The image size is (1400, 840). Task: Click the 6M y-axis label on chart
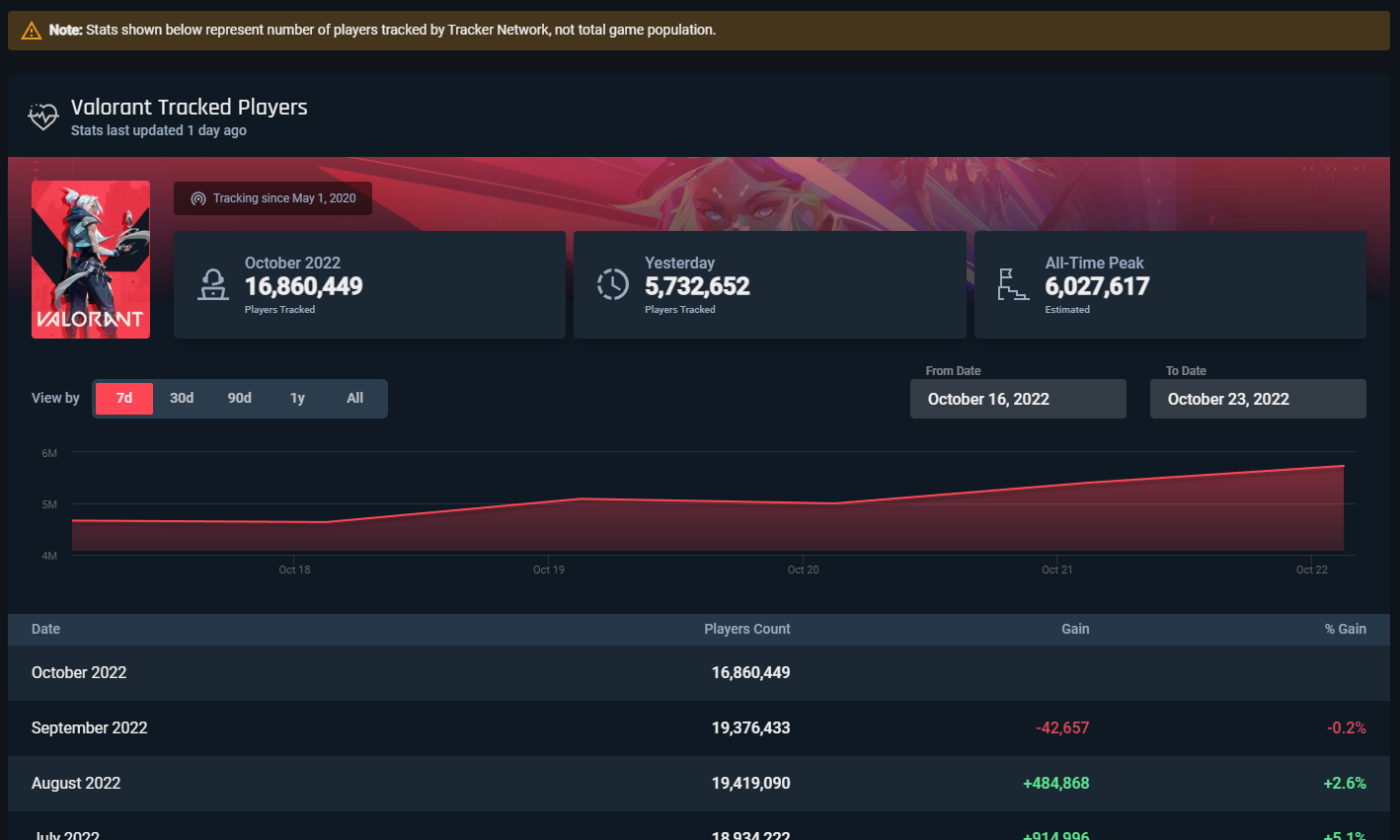pyautogui.click(x=49, y=453)
